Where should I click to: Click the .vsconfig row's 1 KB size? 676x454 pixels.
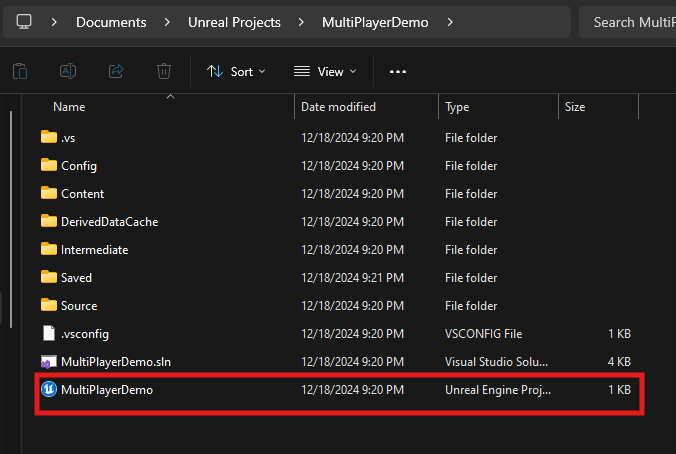(x=619, y=334)
